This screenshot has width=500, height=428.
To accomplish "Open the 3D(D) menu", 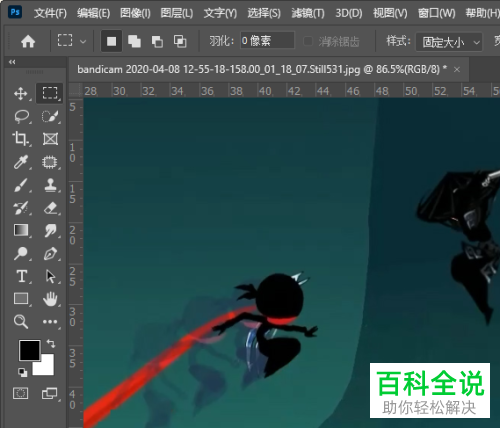I will 349,13.
